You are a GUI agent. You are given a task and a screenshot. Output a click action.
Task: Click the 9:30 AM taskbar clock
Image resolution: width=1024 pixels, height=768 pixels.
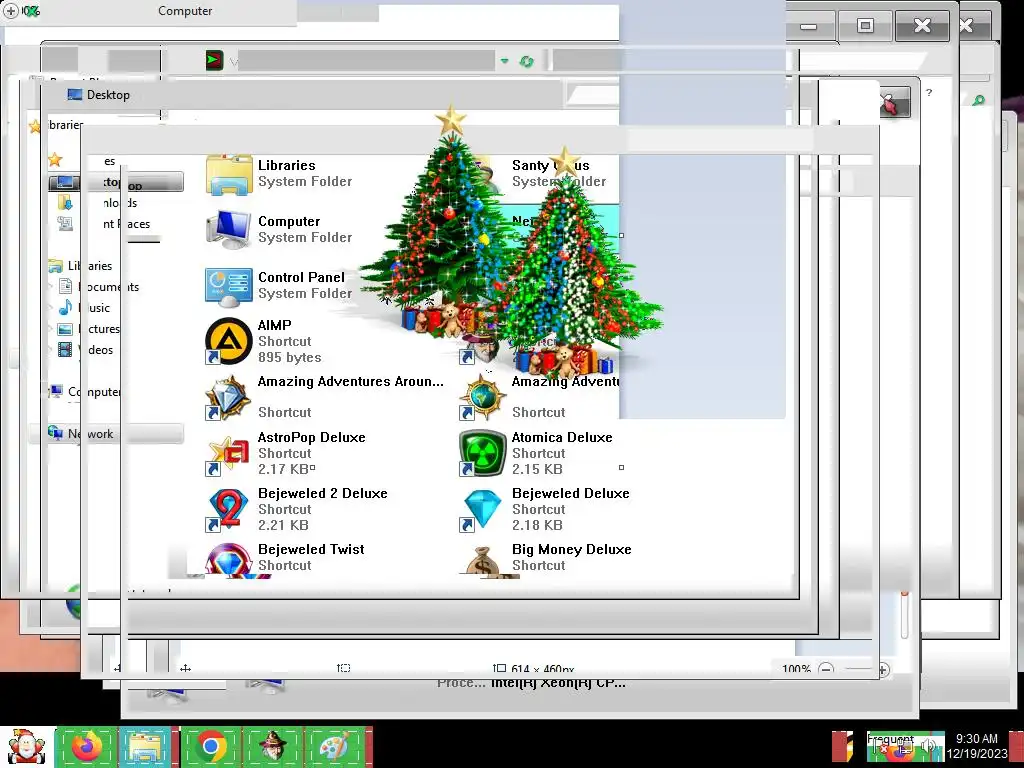(x=976, y=739)
